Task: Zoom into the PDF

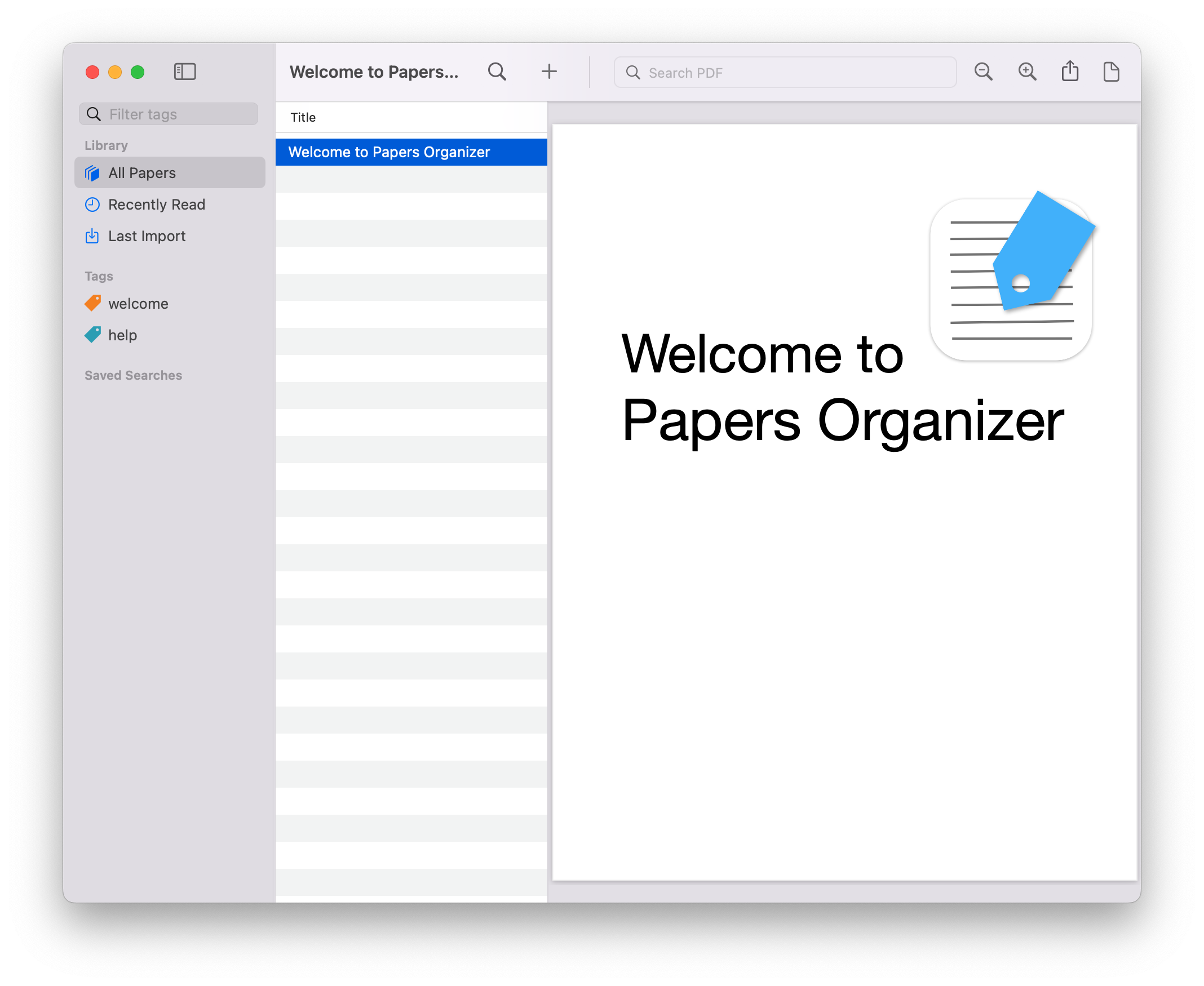Action: point(1028,72)
